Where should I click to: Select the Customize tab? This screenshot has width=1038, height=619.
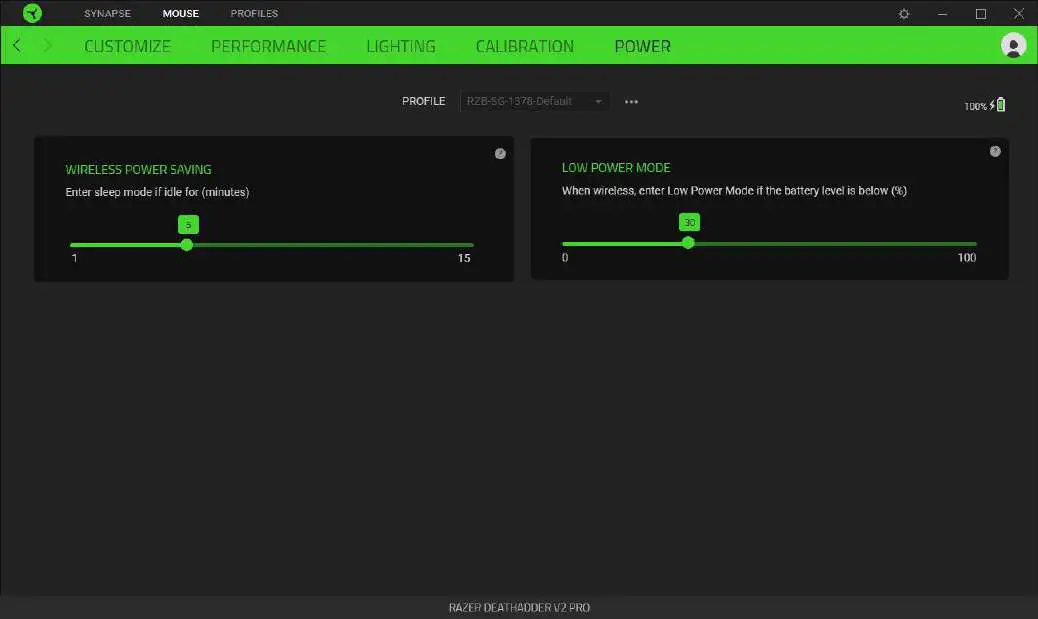127,46
